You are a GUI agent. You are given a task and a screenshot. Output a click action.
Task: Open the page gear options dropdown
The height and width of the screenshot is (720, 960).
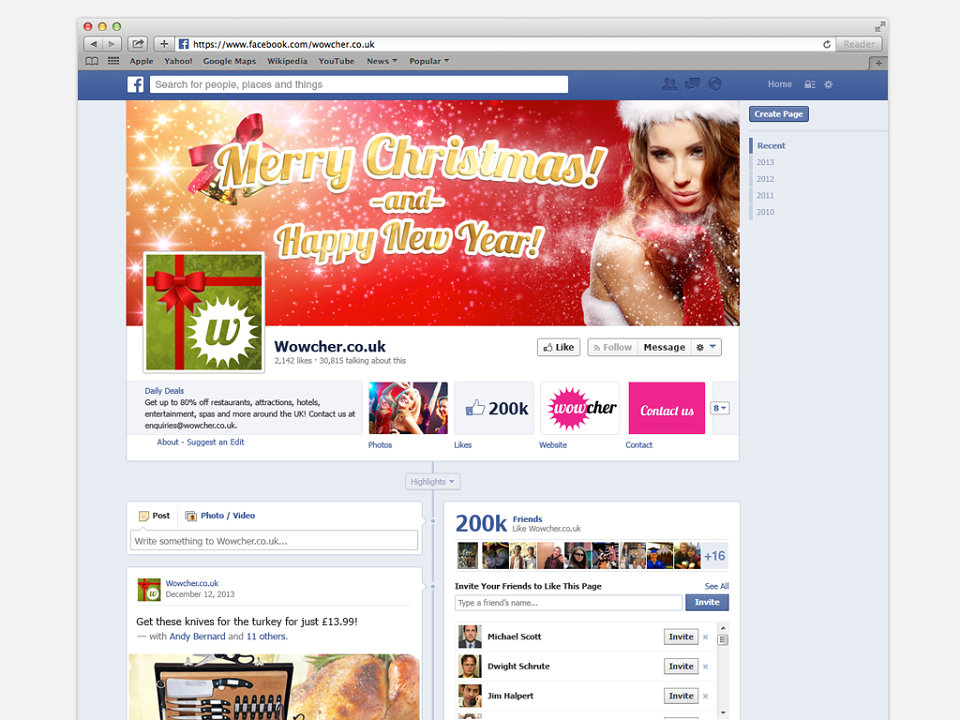point(706,347)
